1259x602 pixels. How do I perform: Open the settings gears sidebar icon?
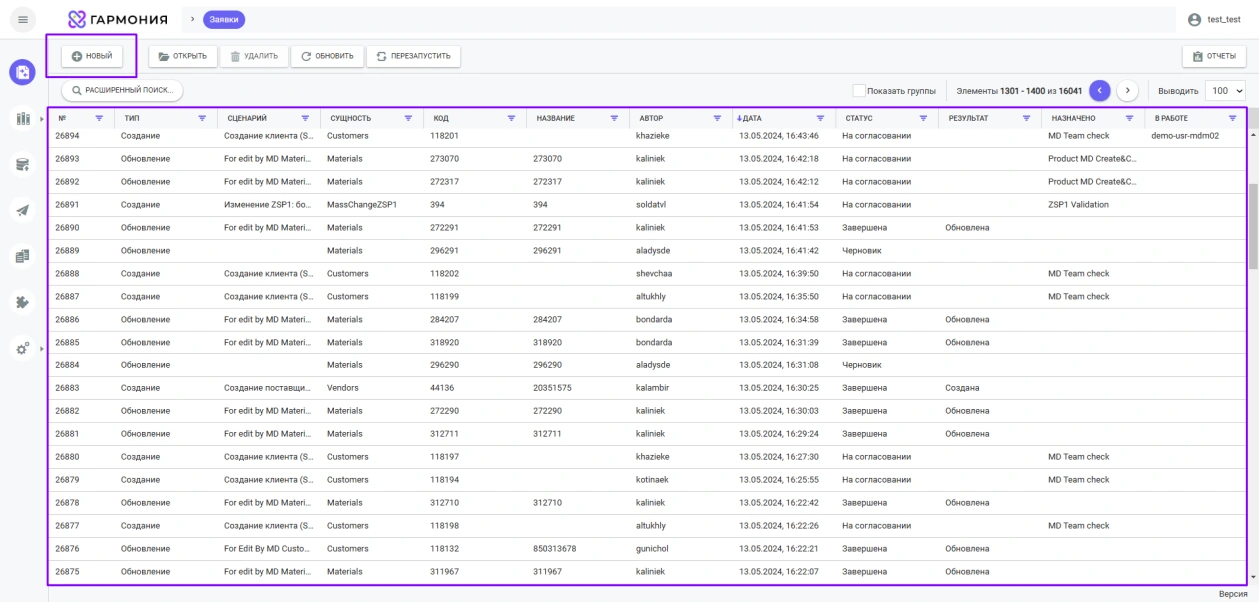click(x=21, y=347)
